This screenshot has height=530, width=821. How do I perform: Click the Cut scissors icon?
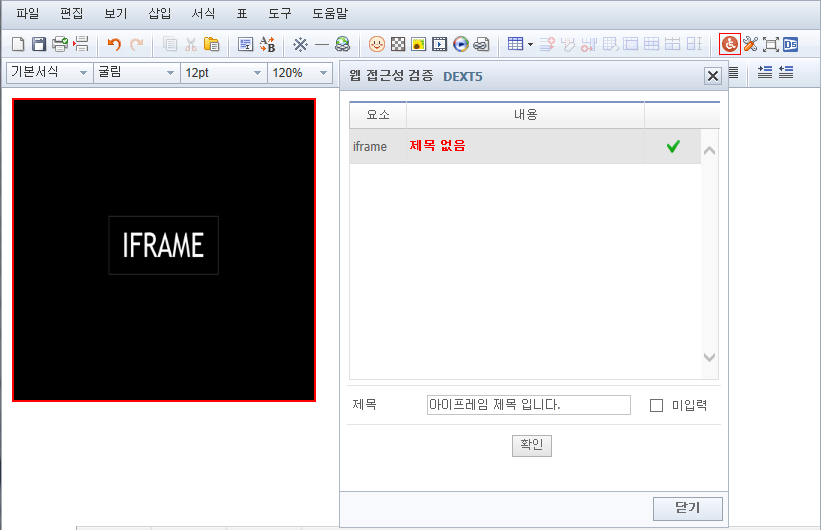(x=191, y=45)
